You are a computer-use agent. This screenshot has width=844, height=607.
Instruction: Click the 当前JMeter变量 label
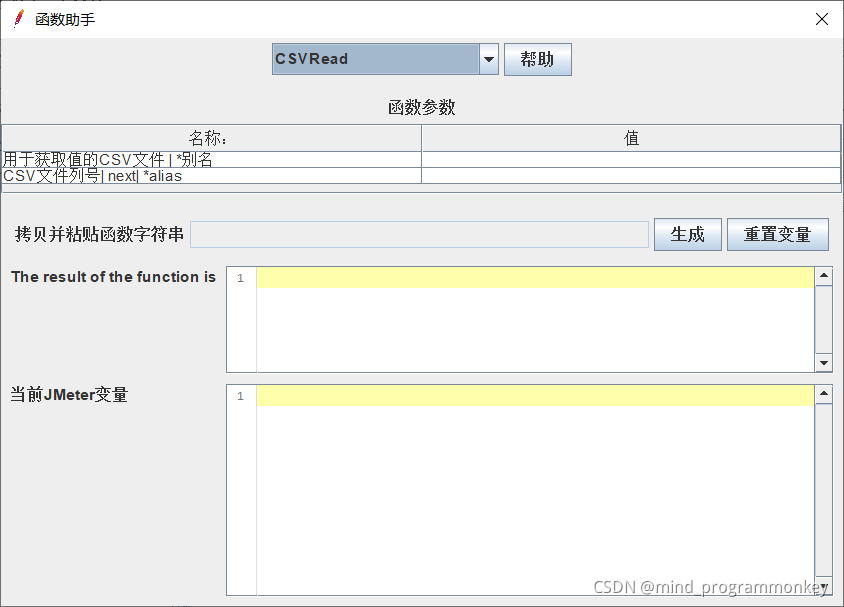[69, 394]
